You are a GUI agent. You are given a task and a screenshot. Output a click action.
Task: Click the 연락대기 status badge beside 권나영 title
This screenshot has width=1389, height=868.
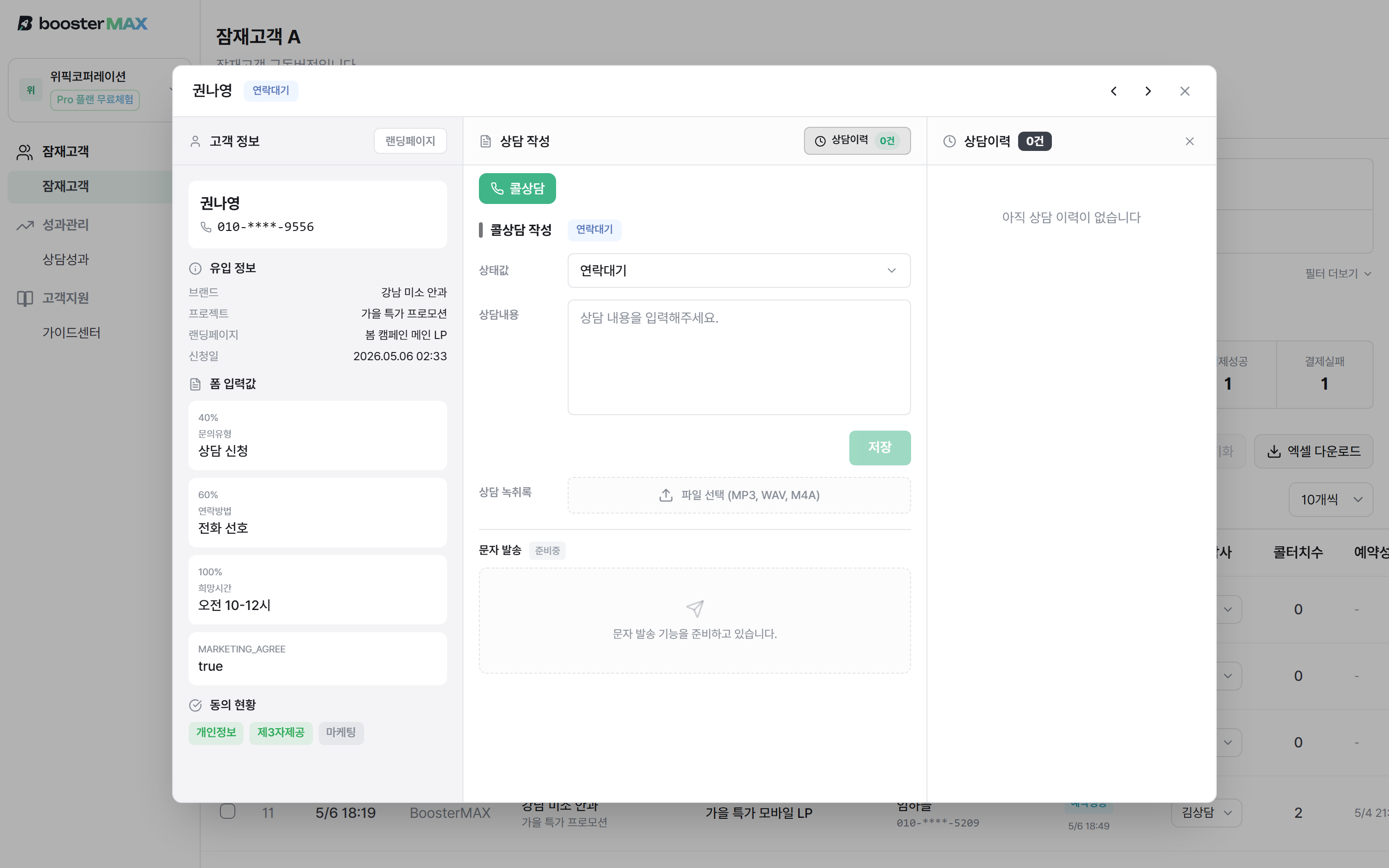tap(271, 91)
